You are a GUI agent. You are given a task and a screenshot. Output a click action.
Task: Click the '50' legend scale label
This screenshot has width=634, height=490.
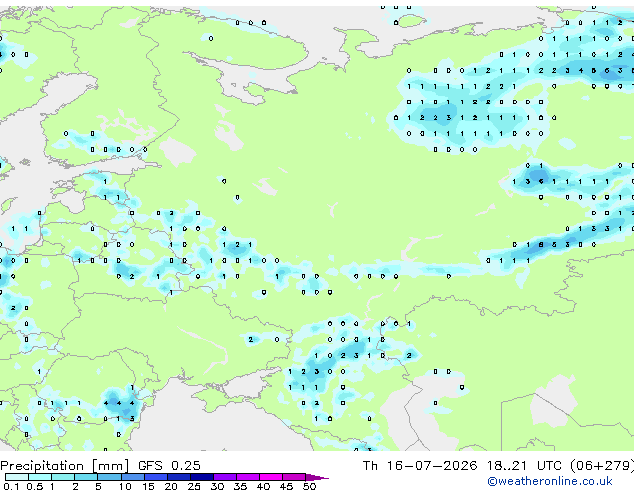(x=309, y=486)
